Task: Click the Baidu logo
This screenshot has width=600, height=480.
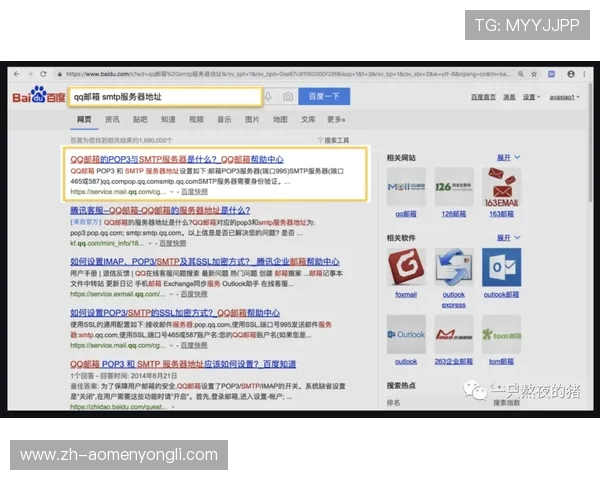Action: (39, 95)
